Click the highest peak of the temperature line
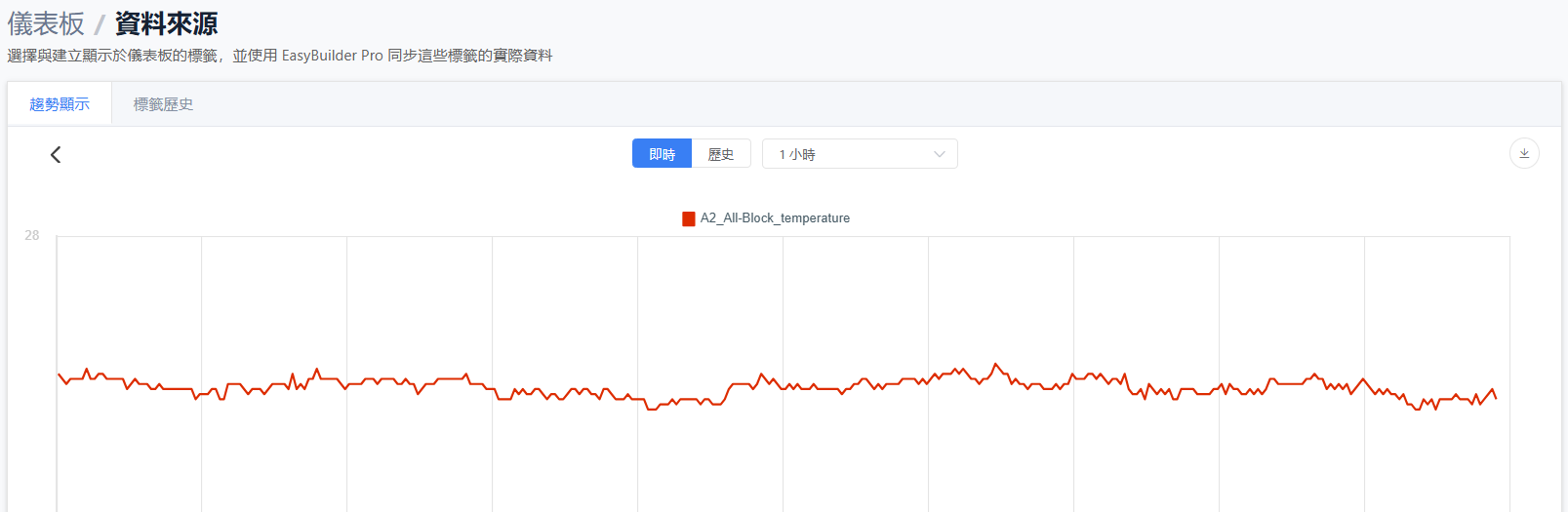 coord(995,365)
